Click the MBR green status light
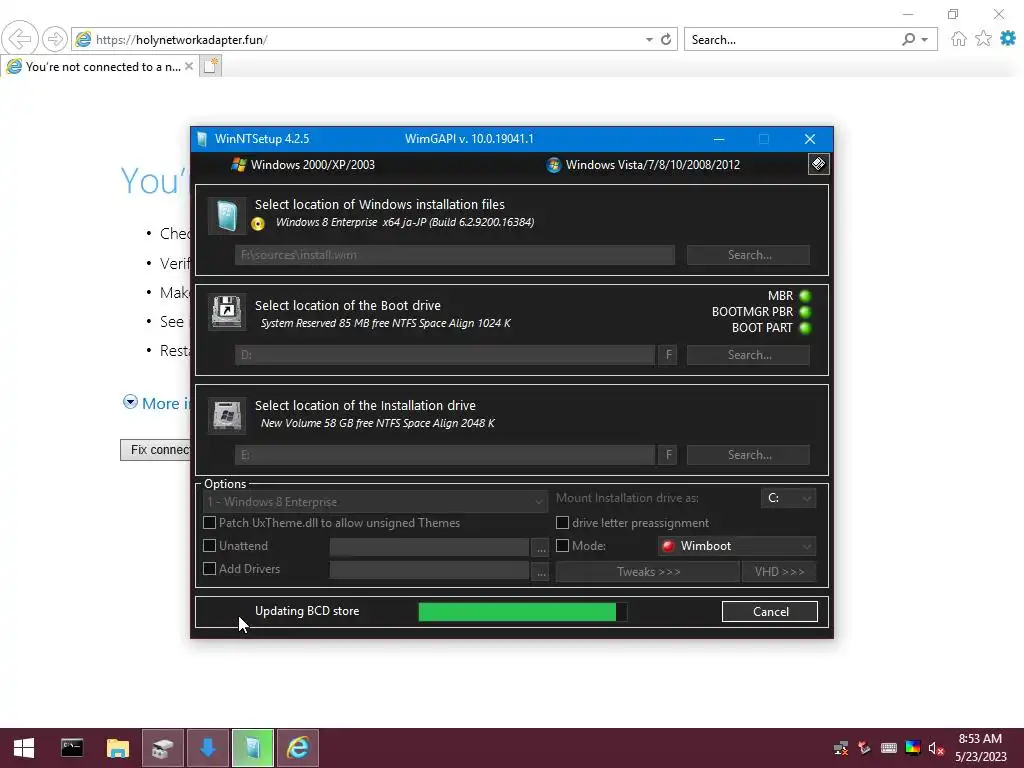The image size is (1024, 768). [805, 296]
